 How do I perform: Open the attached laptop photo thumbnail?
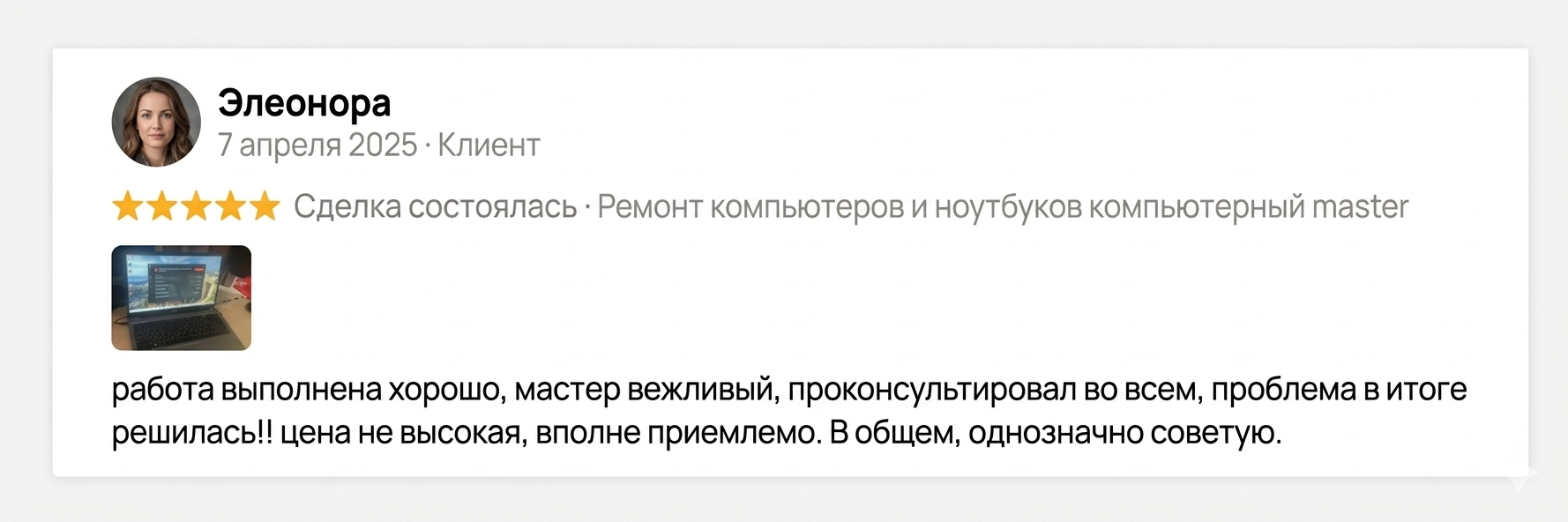click(181, 298)
